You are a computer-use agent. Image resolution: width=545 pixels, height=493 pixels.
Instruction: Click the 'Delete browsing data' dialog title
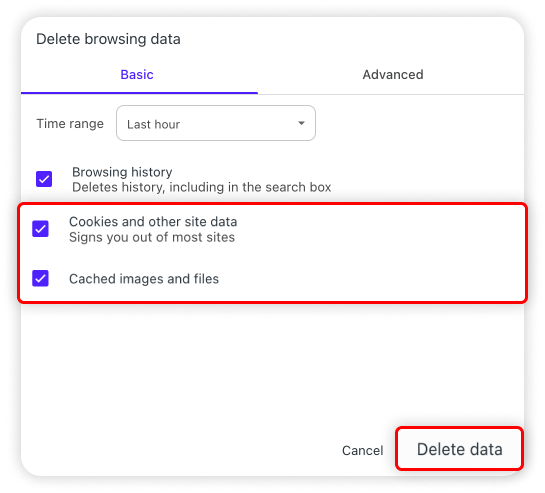tap(108, 39)
